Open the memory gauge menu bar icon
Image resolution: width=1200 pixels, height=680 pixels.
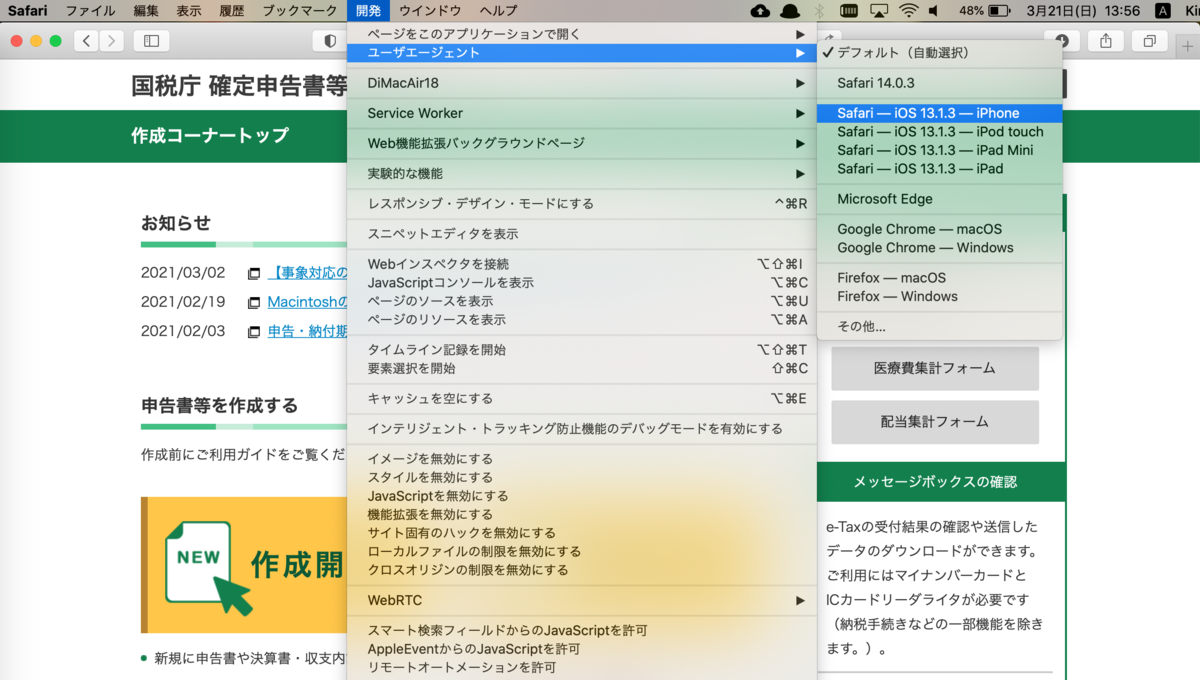pos(849,11)
